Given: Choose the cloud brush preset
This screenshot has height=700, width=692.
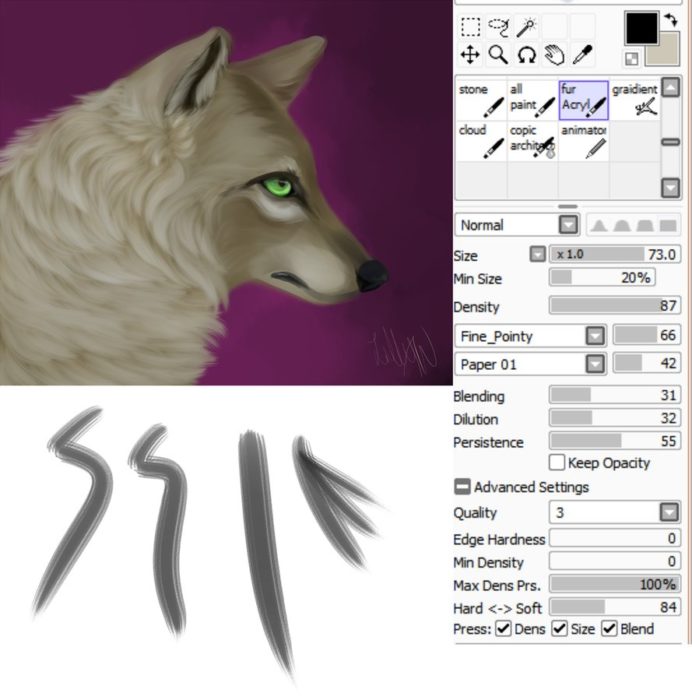Looking at the screenshot, I should click(x=482, y=141).
